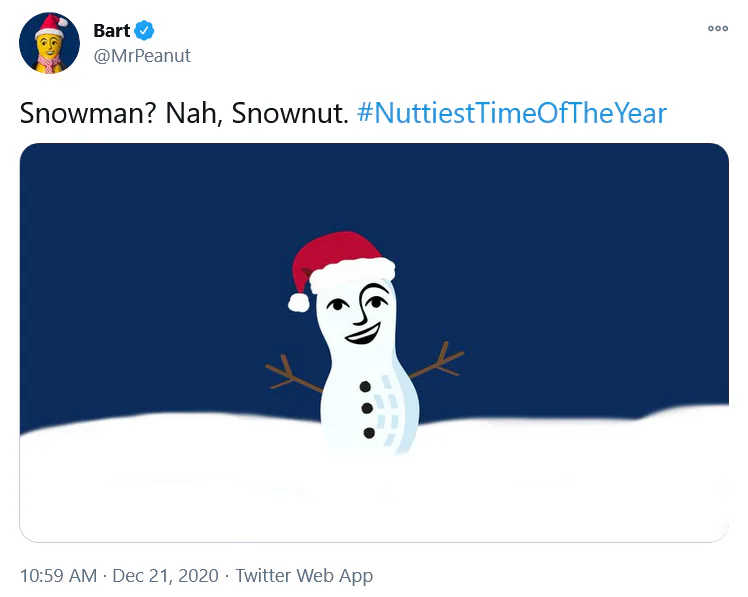This screenshot has width=748, height=597.
Task: Open the "Twitter Web App" source link
Action: click(x=304, y=576)
